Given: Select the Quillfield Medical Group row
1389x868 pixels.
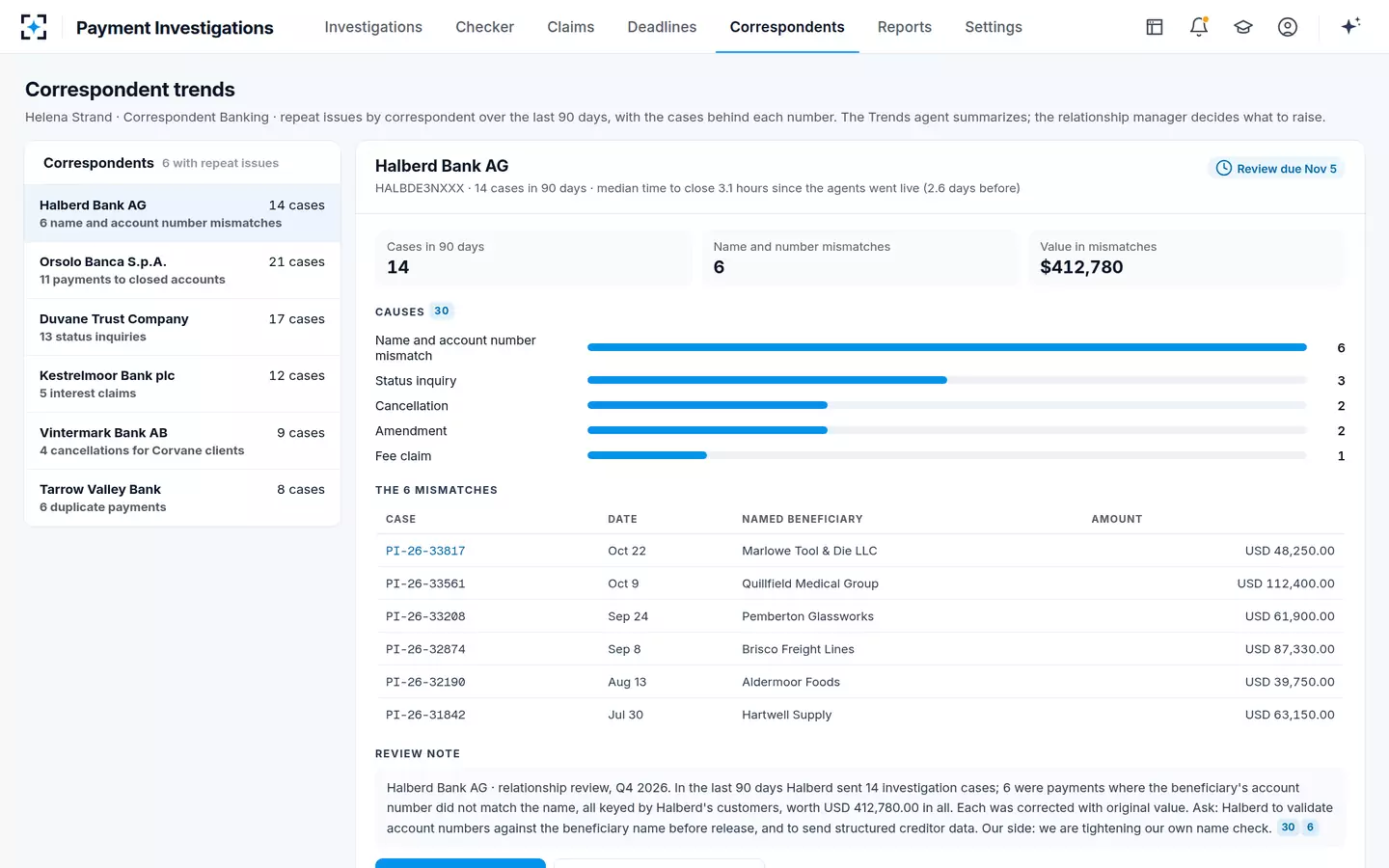Looking at the screenshot, I should [x=859, y=583].
